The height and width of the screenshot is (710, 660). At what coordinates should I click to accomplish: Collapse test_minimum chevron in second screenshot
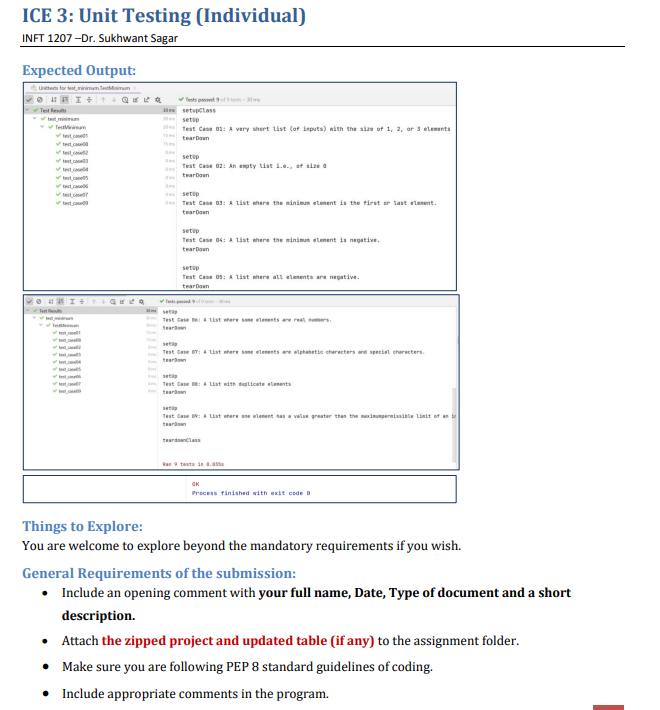[x=34, y=318]
